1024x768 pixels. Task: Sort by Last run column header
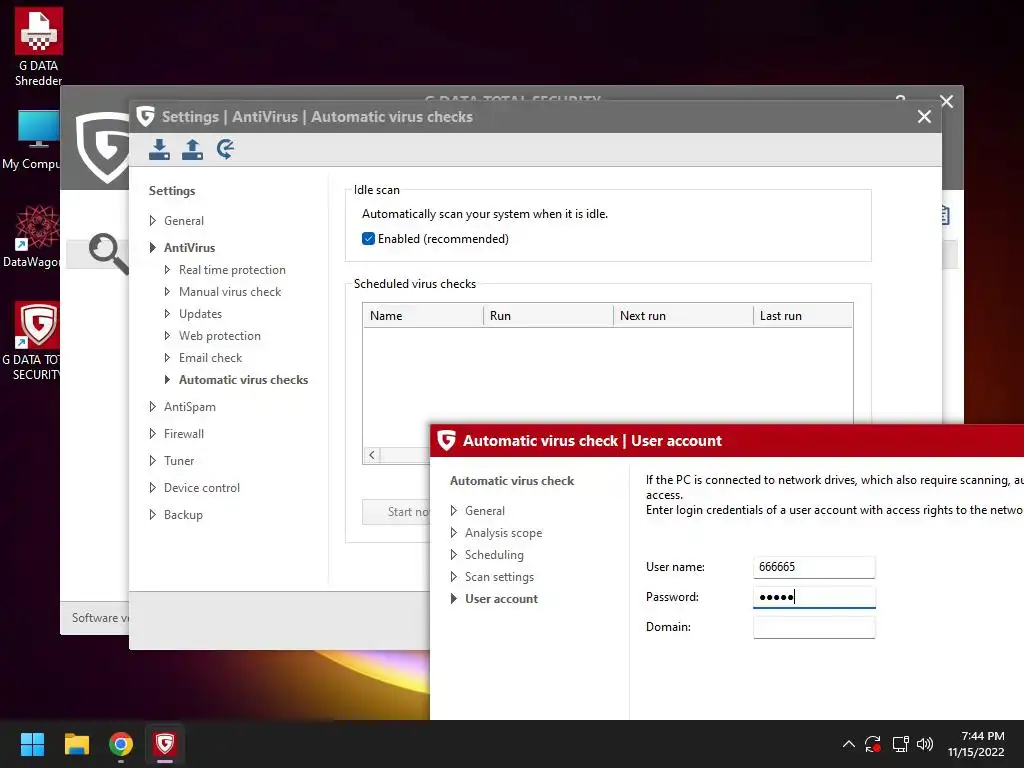point(803,316)
